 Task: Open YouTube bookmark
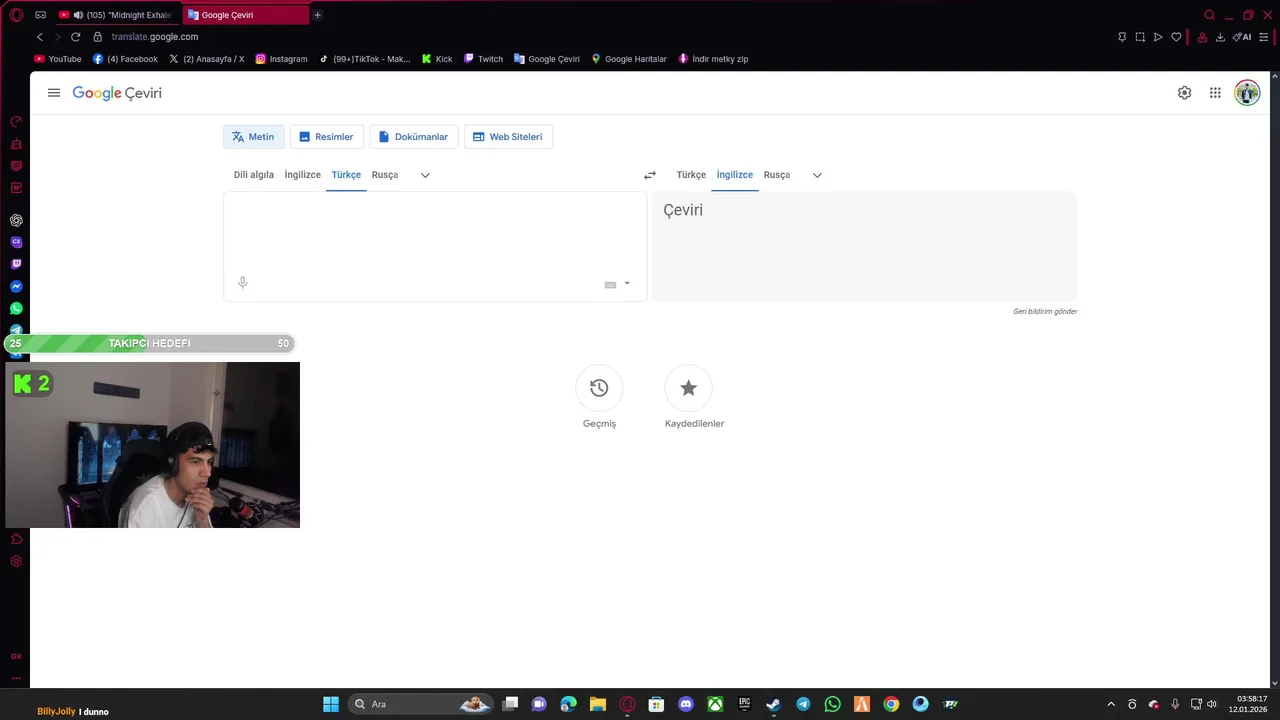[x=58, y=59]
